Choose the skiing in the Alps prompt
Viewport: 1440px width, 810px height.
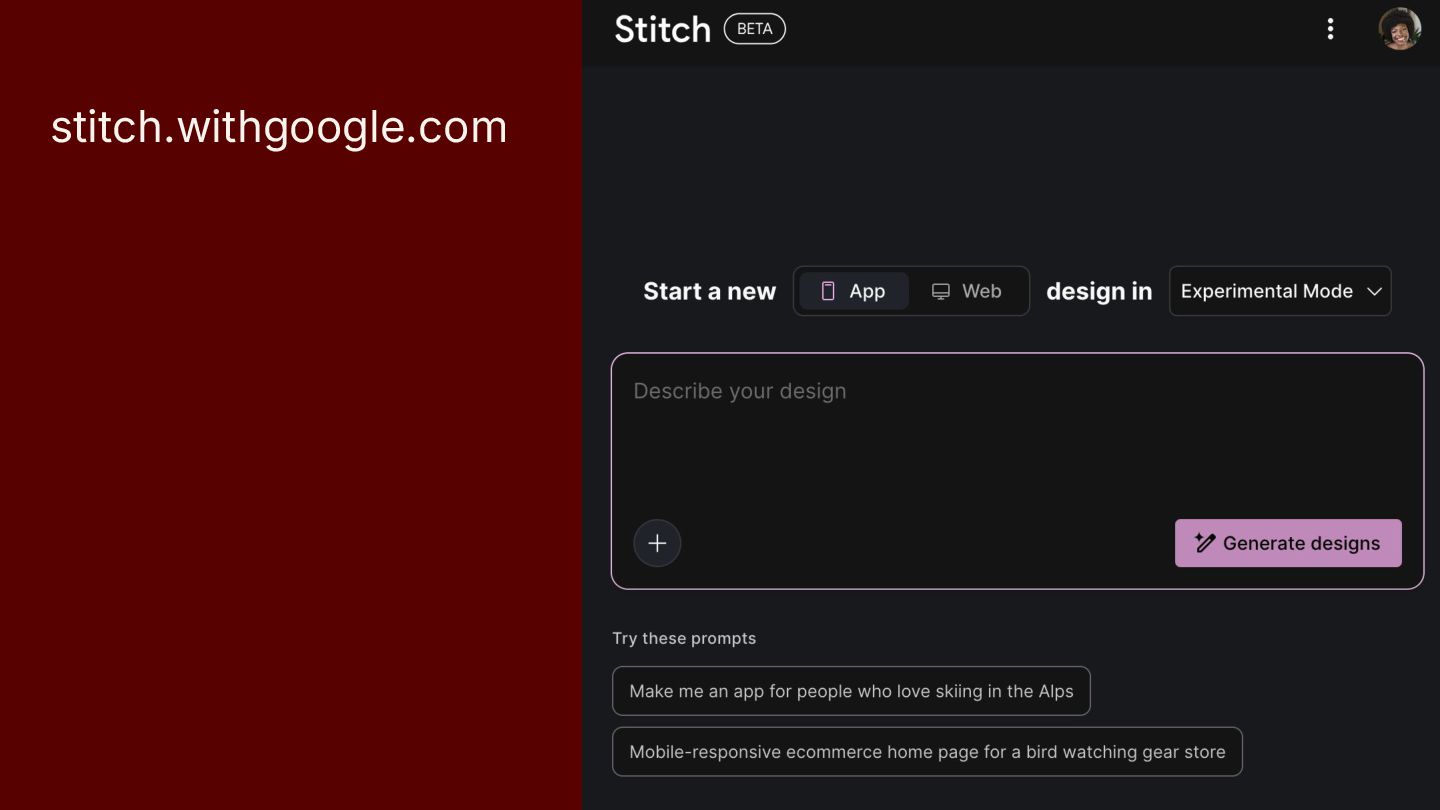pos(851,691)
